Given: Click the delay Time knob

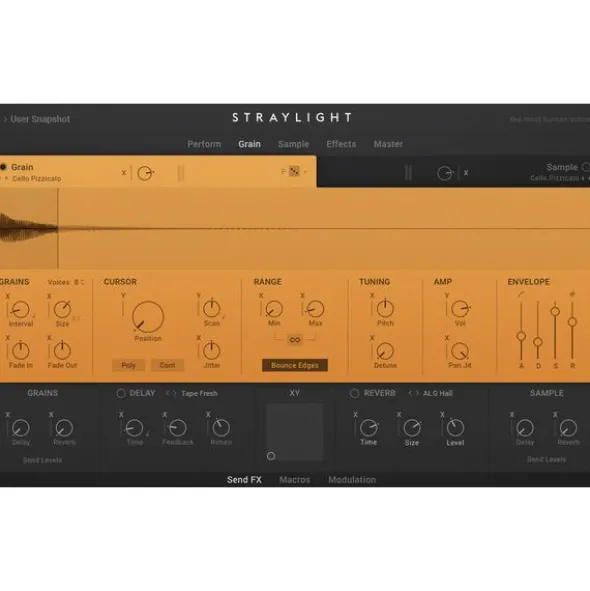Looking at the screenshot, I should click(x=134, y=428).
